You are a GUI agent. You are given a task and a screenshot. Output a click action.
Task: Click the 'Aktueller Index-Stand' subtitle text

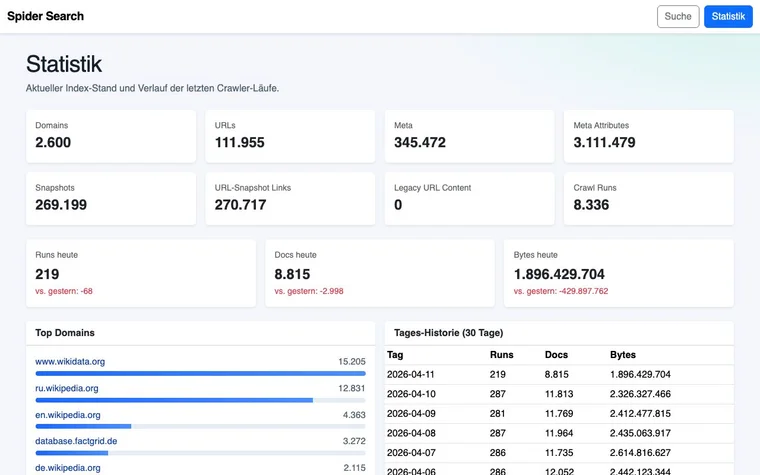click(152, 88)
